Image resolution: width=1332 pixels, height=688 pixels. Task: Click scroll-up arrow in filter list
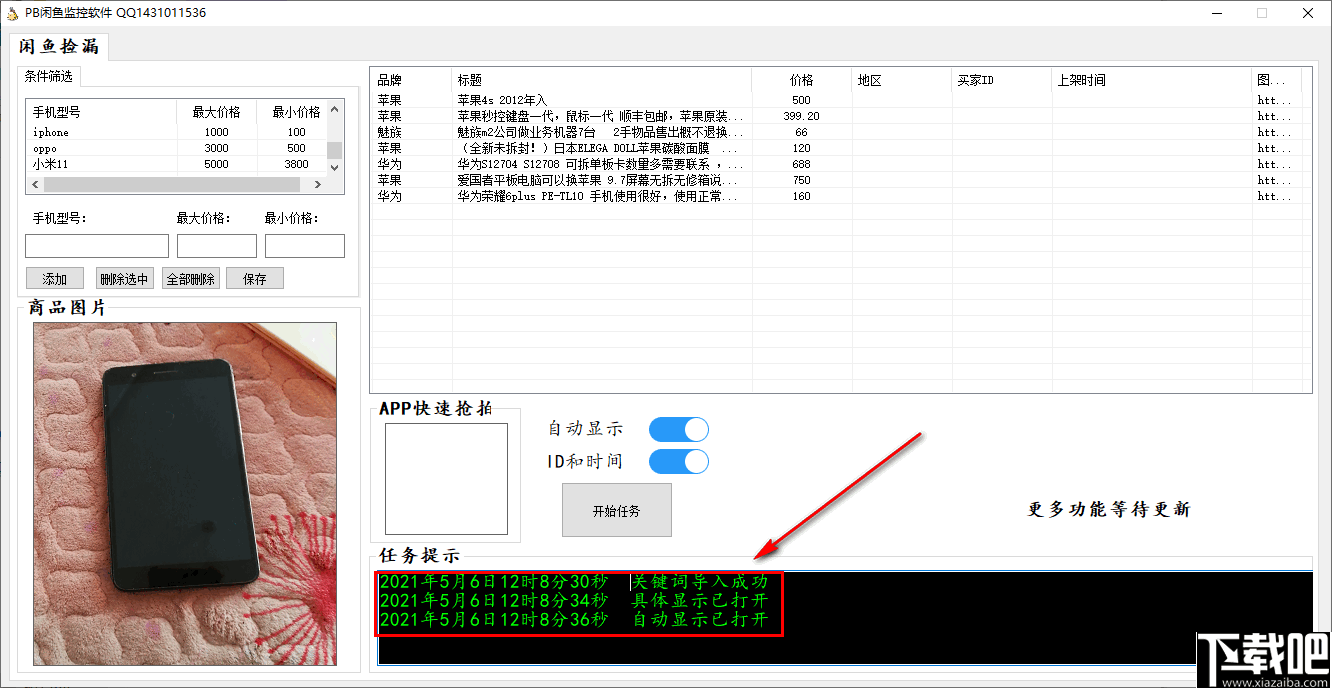(335, 109)
